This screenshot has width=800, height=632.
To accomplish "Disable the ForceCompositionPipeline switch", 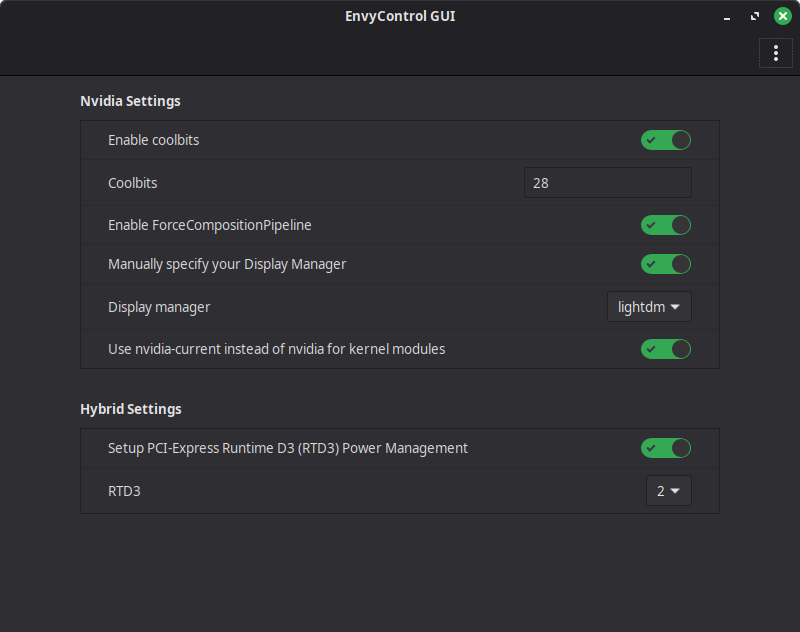I will point(666,226).
